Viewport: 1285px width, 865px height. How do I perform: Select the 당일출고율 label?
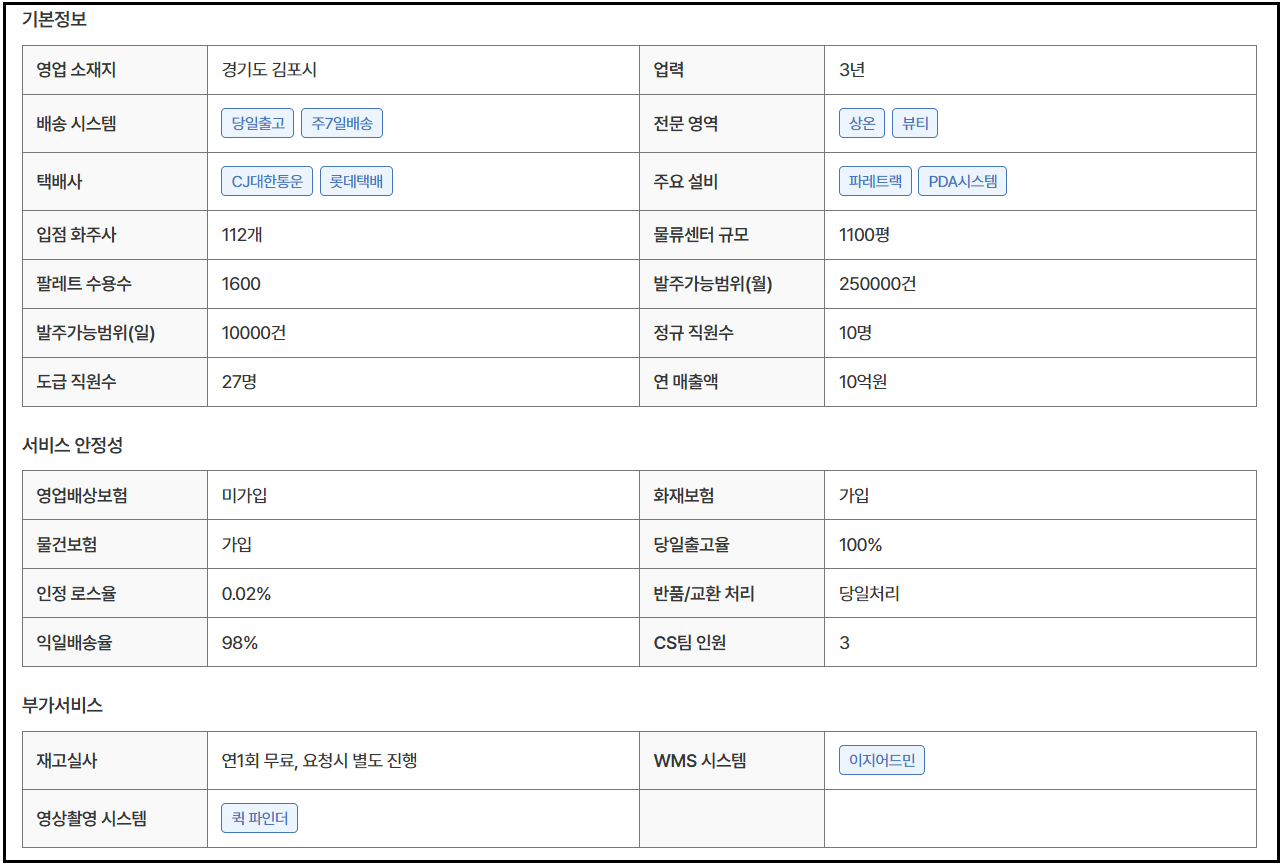691,545
